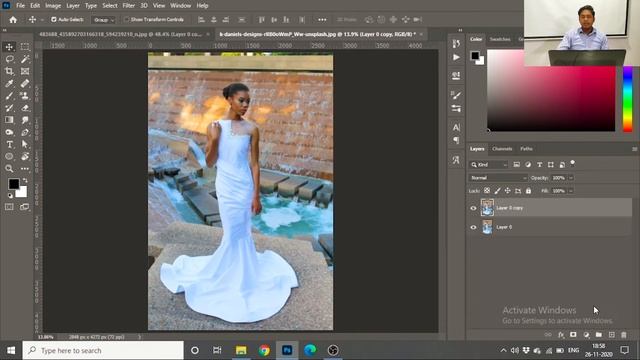640x360 pixels.
Task: Reset default foreground and background colors
Action: pyautogui.click(x=10, y=196)
